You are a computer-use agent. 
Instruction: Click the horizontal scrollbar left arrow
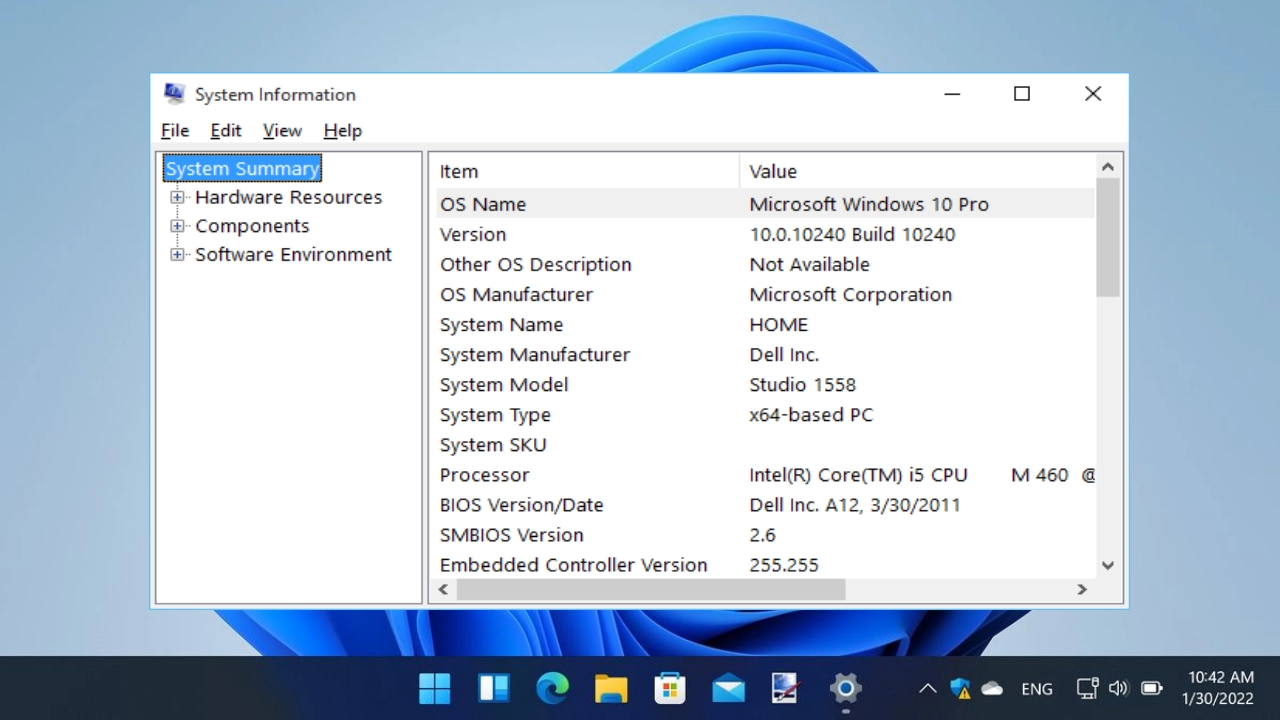tap(444, 590)
